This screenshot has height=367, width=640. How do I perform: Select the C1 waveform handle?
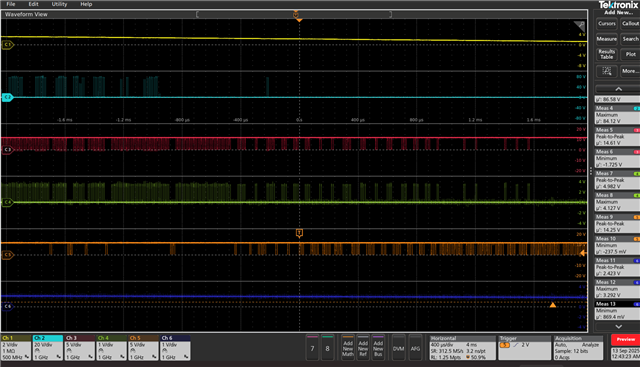8,44
